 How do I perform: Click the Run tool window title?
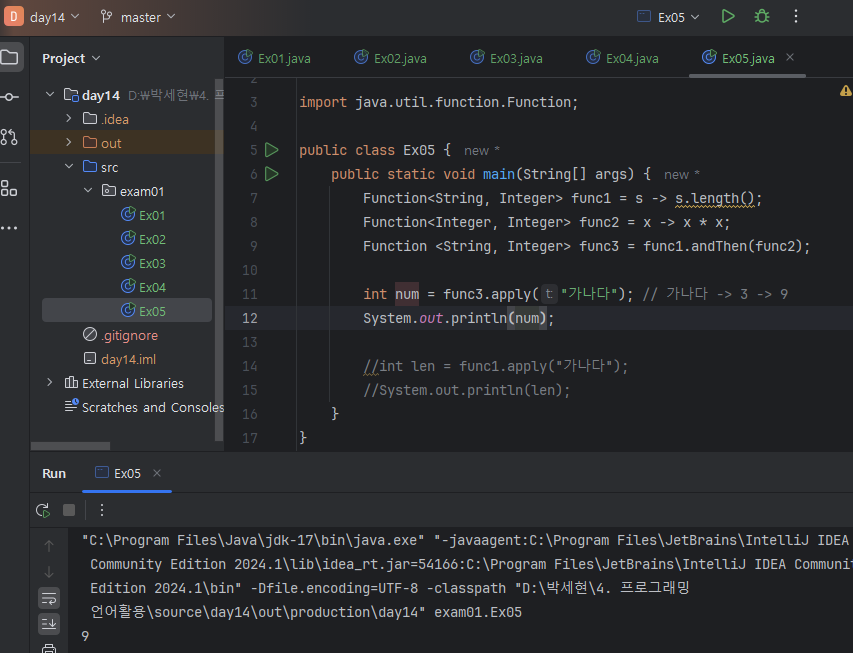pos(54,473)
